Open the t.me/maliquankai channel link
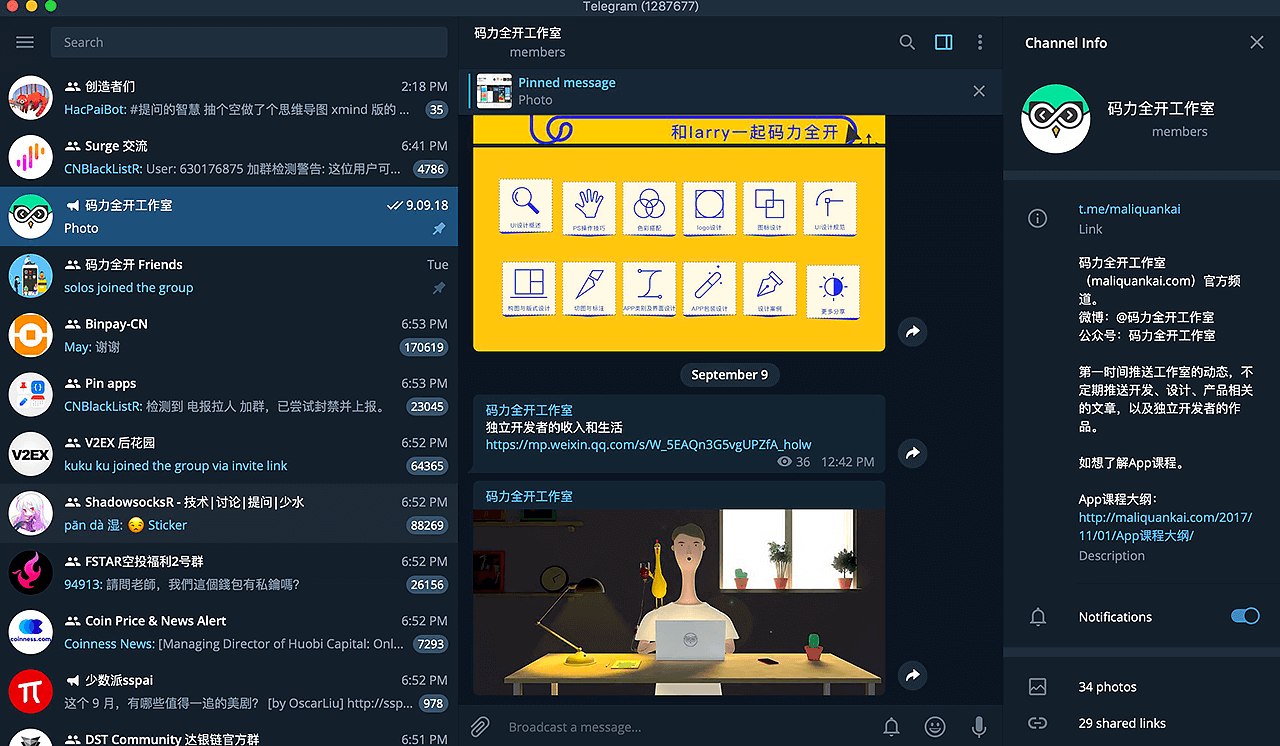 click(x=1129, y=209)
